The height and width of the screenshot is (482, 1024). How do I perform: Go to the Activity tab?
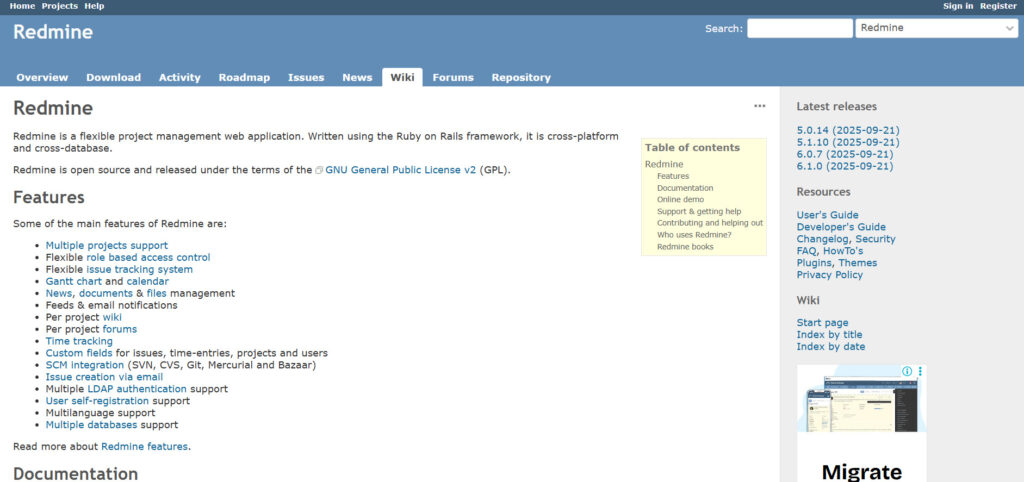coord(180,77)
